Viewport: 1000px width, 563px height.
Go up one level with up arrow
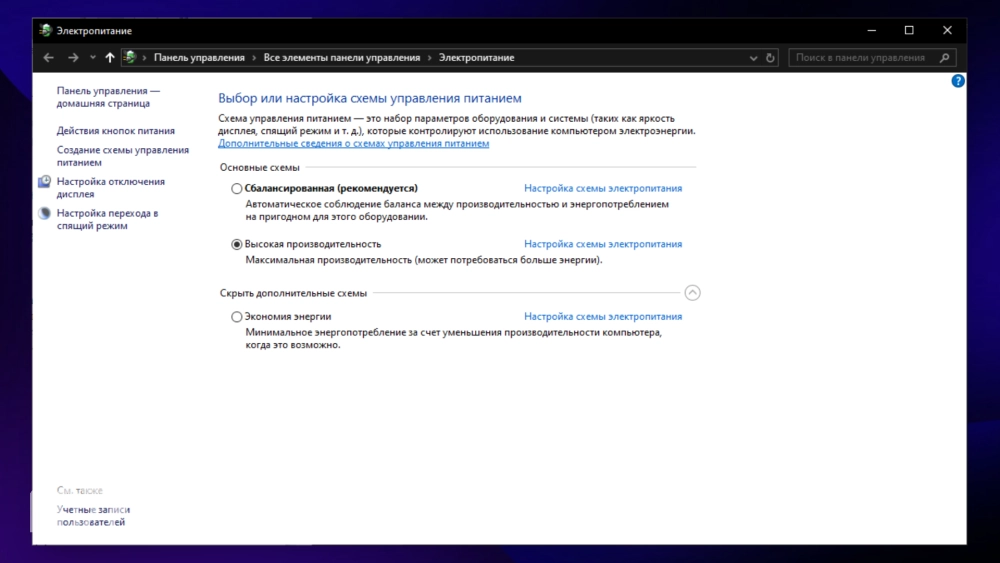[110, 57]
